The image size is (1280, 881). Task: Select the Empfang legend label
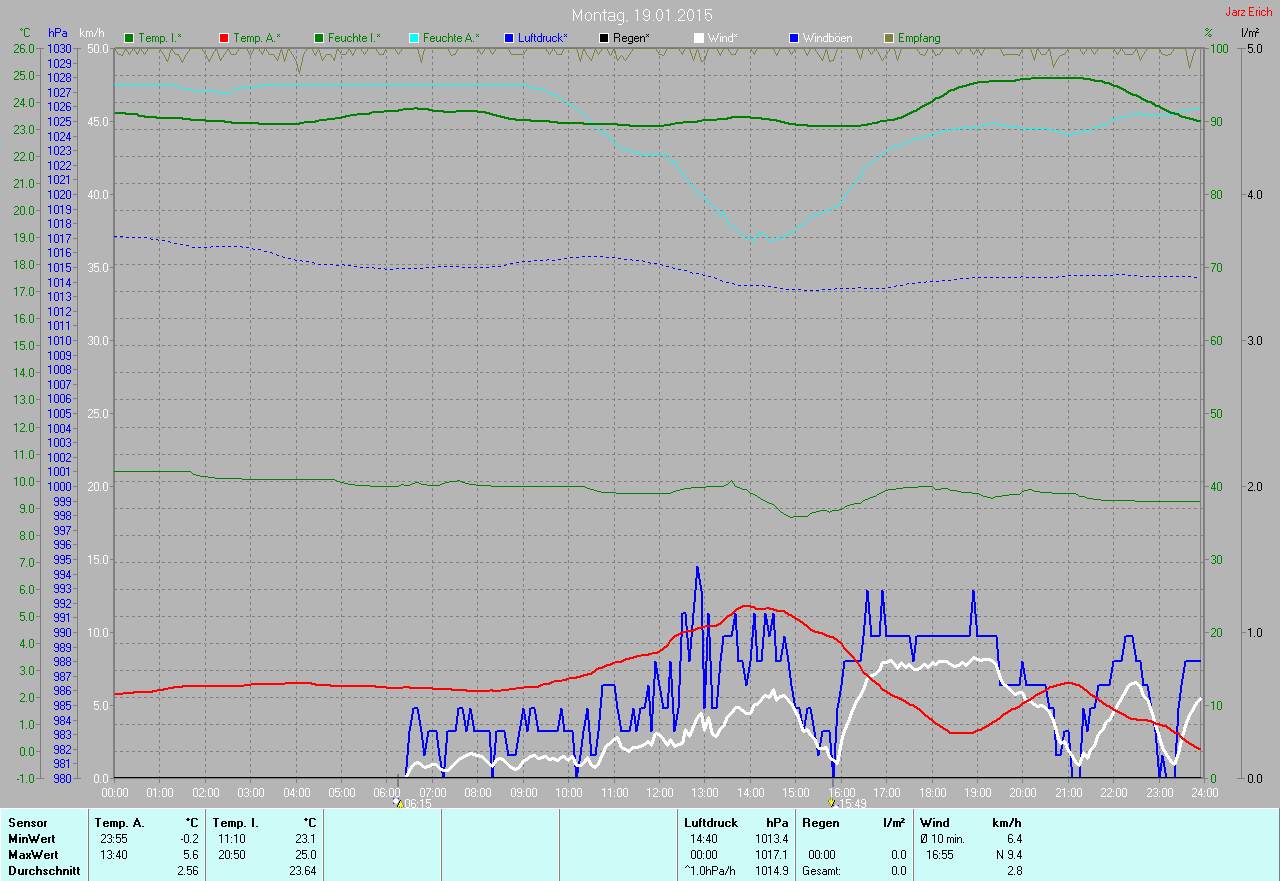click(919, 38)
